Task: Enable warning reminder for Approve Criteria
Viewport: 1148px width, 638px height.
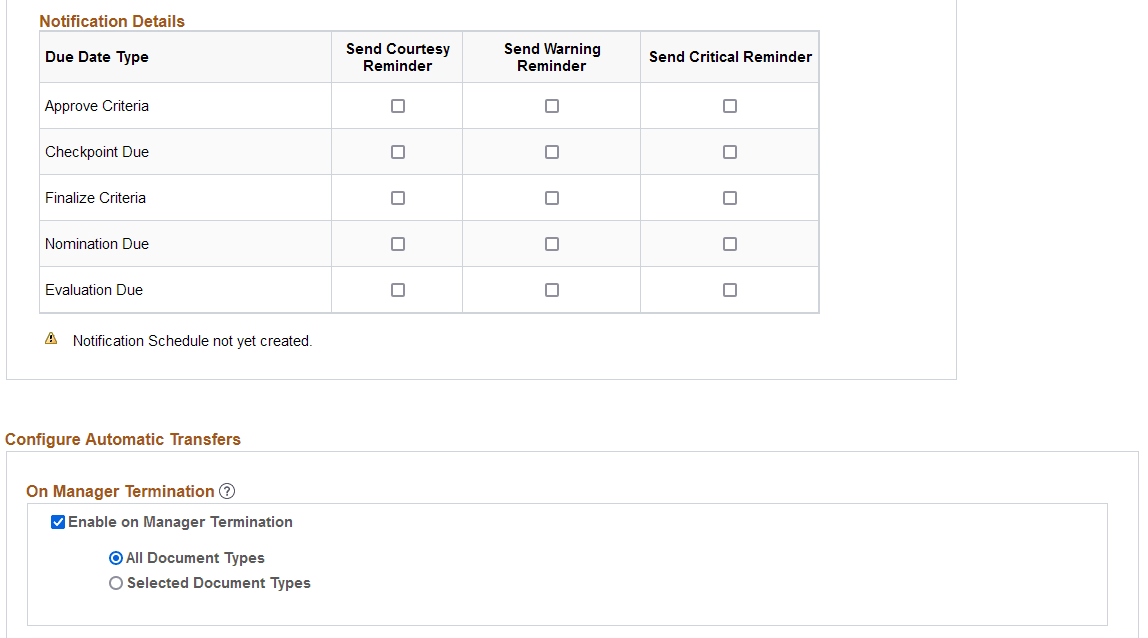Action: tap(552, 106)
